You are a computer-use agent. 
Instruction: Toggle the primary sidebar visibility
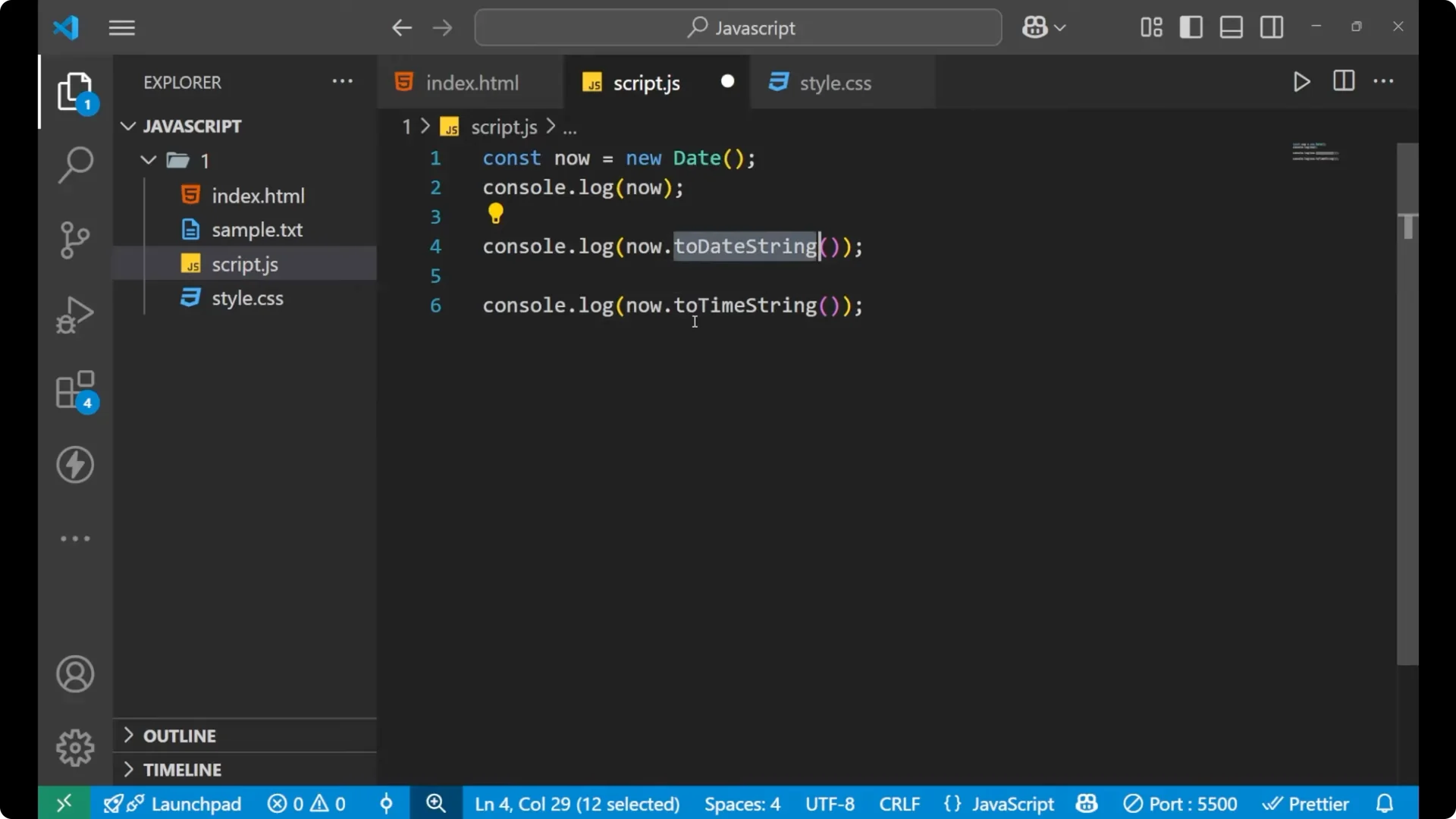tap(1191, 27)
